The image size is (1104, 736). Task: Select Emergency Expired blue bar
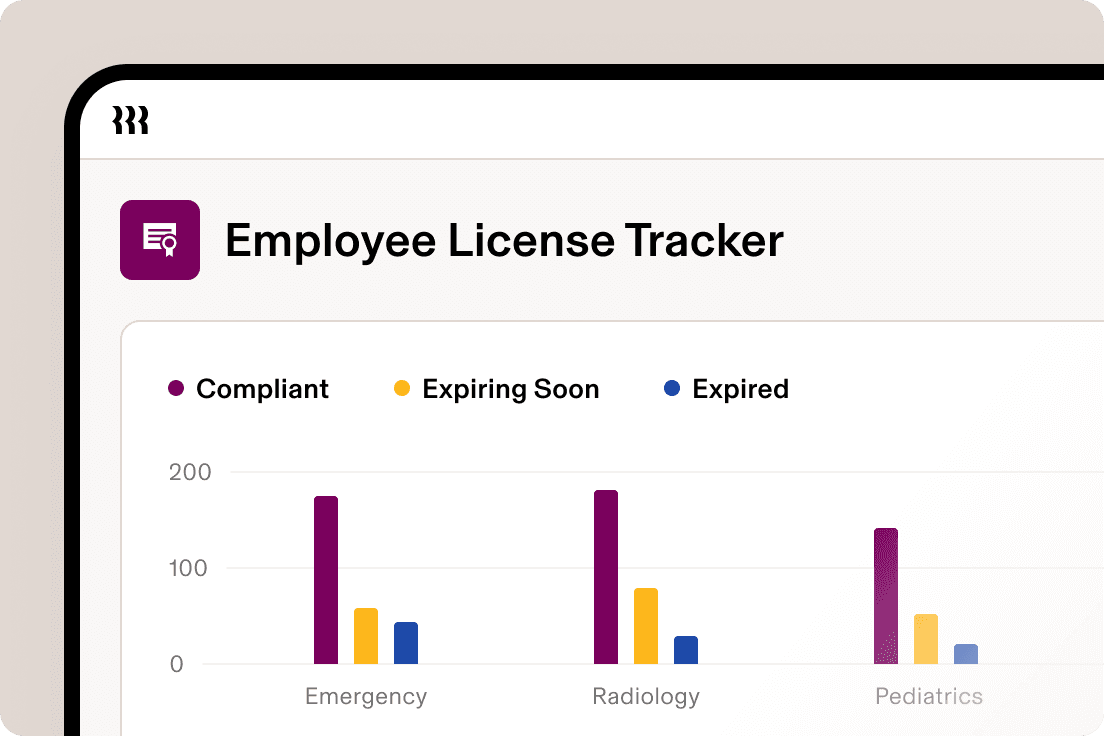pyautogui.click(x=406, y=643)
